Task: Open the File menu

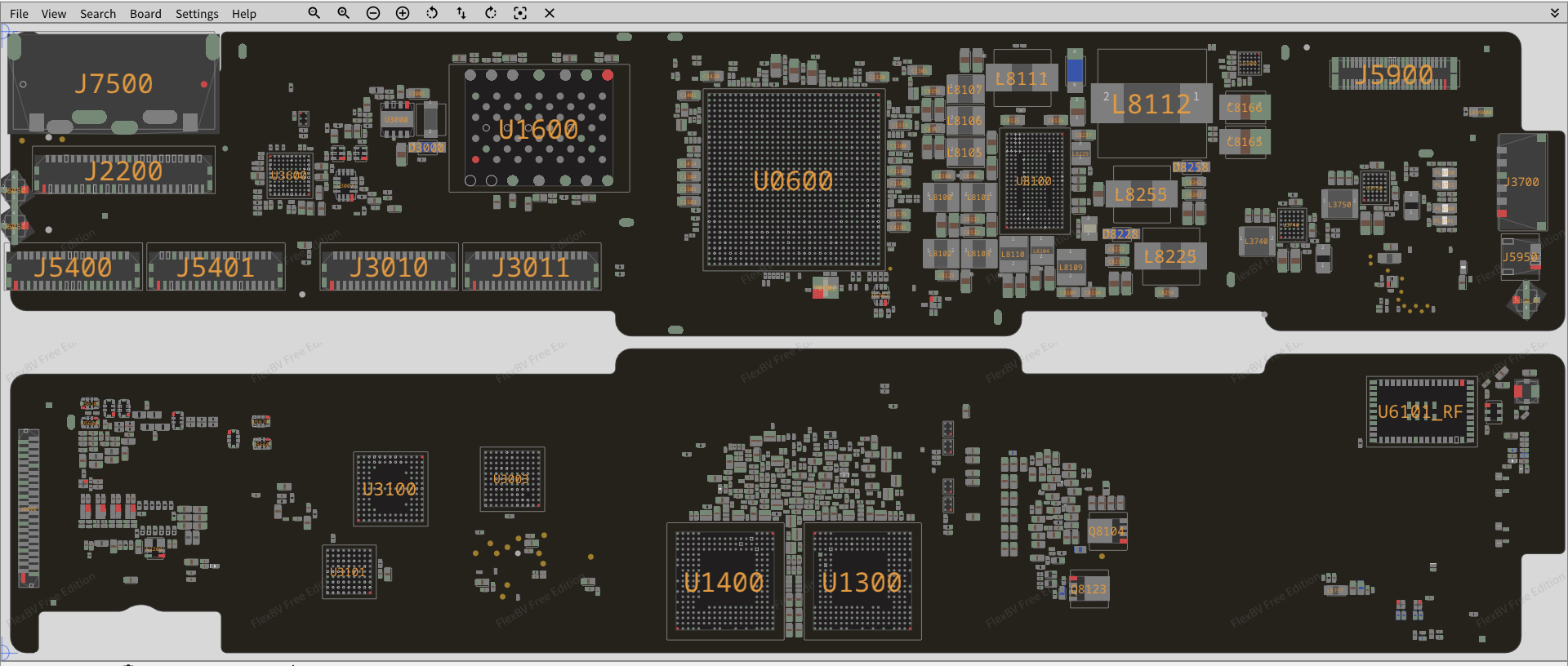Action: [x=19, y=14]
